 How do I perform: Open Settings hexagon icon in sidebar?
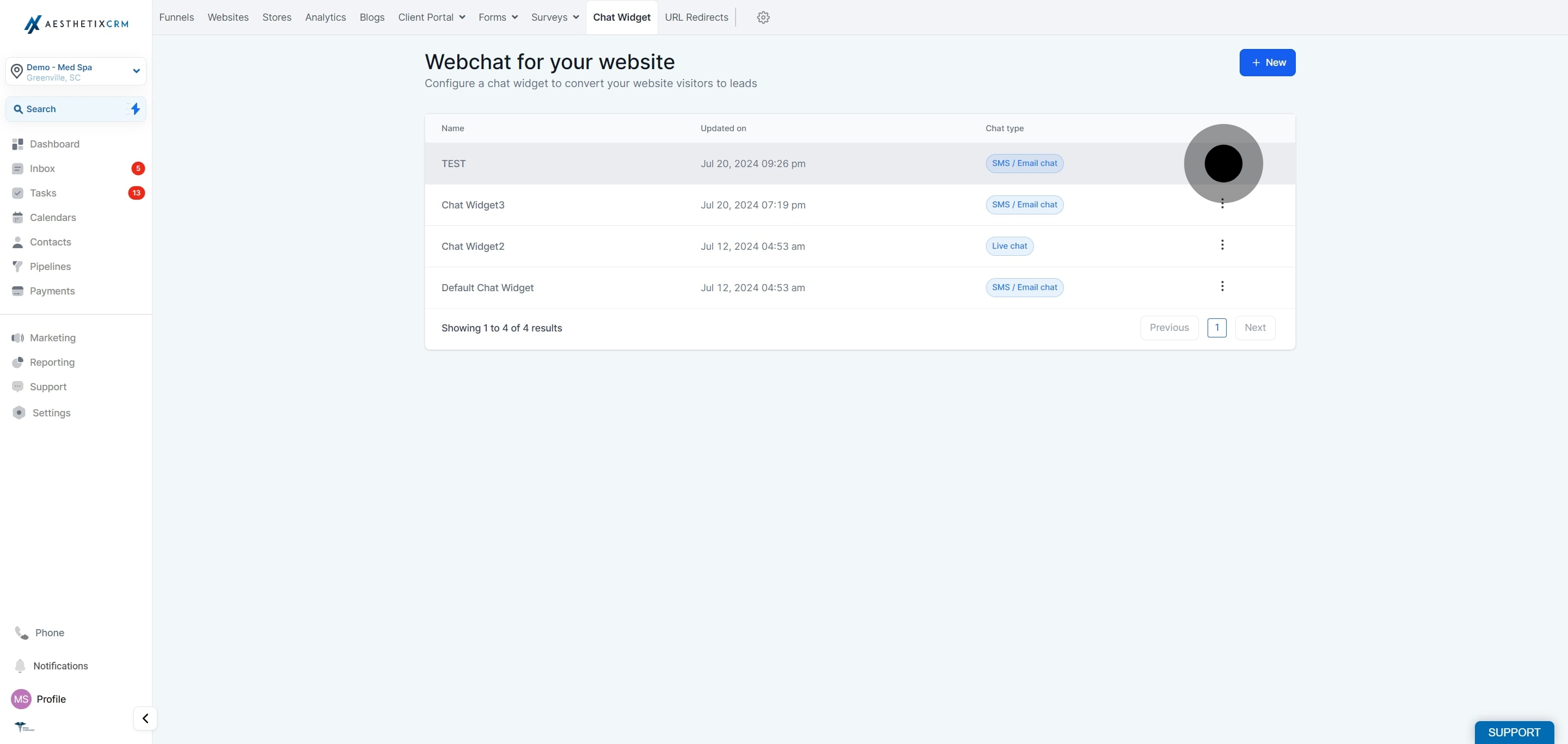(x=19, y=413)
